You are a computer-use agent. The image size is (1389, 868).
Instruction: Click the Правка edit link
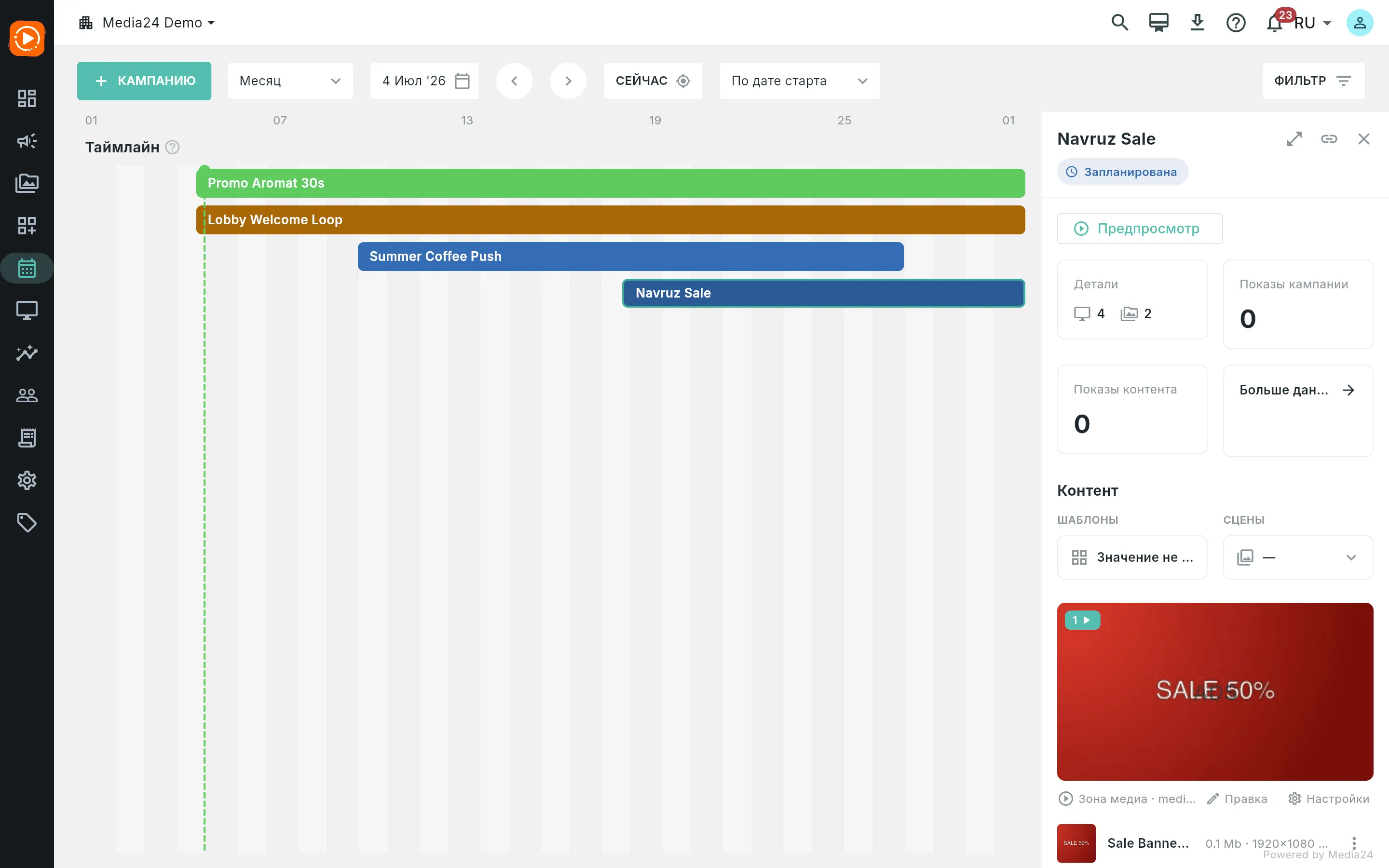pos(1238,799)
